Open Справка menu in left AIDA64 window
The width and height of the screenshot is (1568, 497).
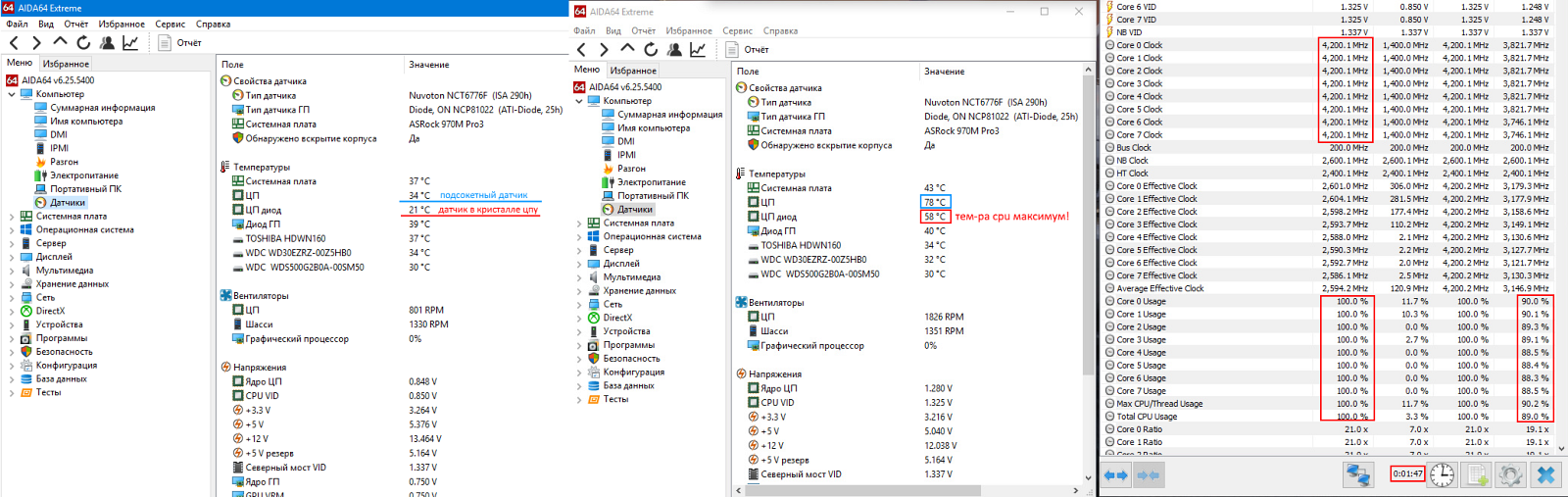213,24
